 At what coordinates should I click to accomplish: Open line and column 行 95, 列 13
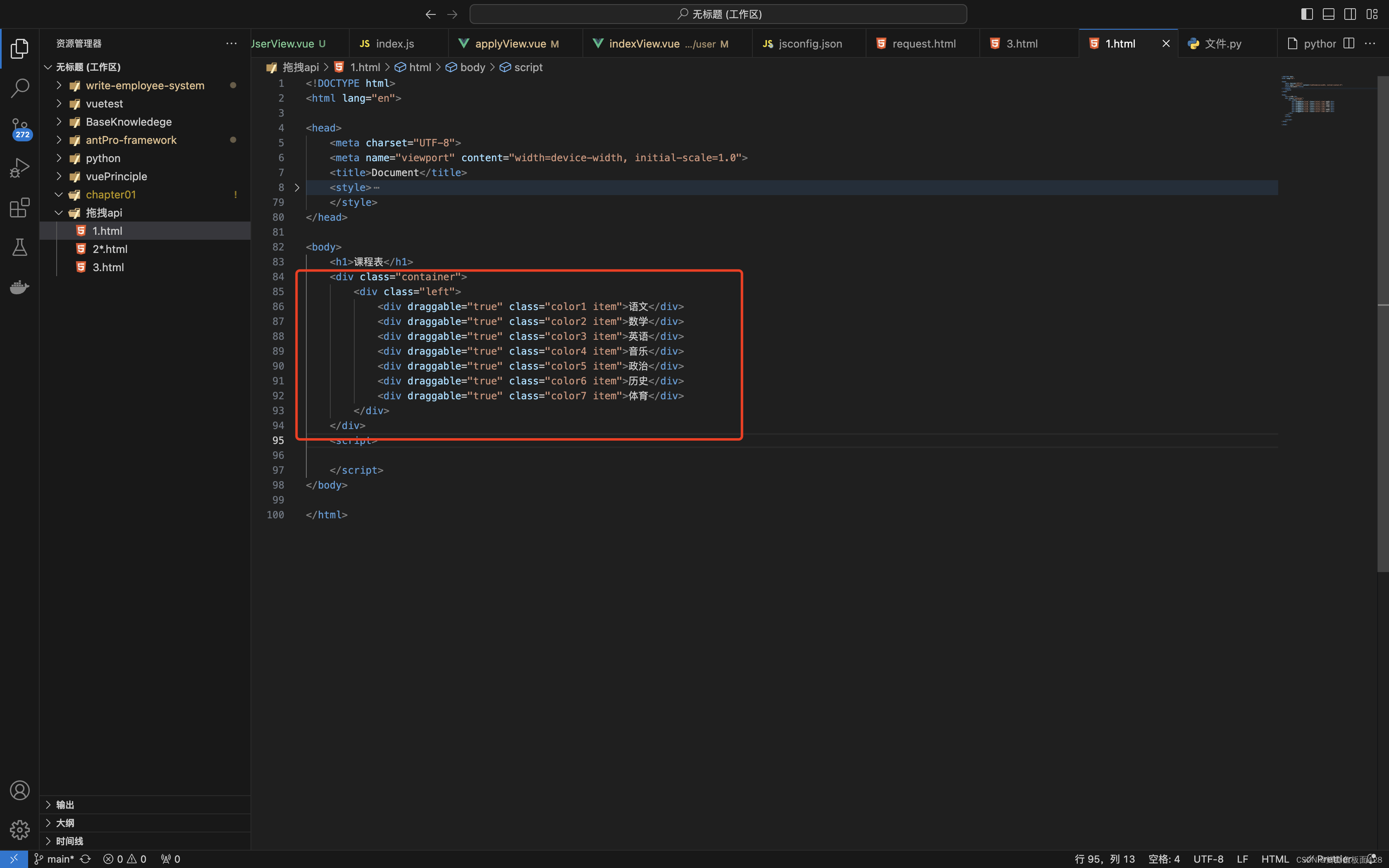tap(1104, 859)
